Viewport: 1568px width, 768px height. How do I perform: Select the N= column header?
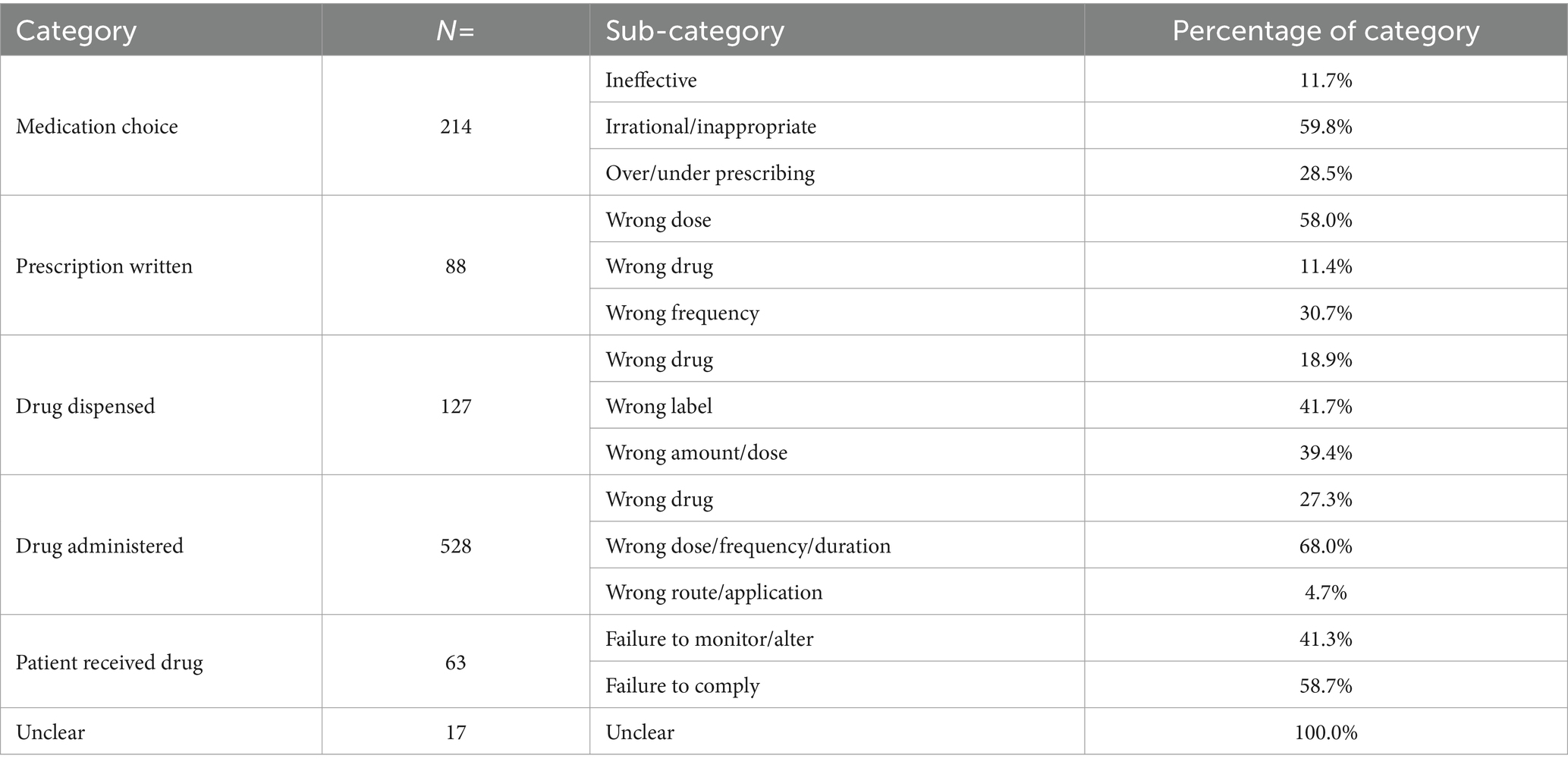coord(455,31)
